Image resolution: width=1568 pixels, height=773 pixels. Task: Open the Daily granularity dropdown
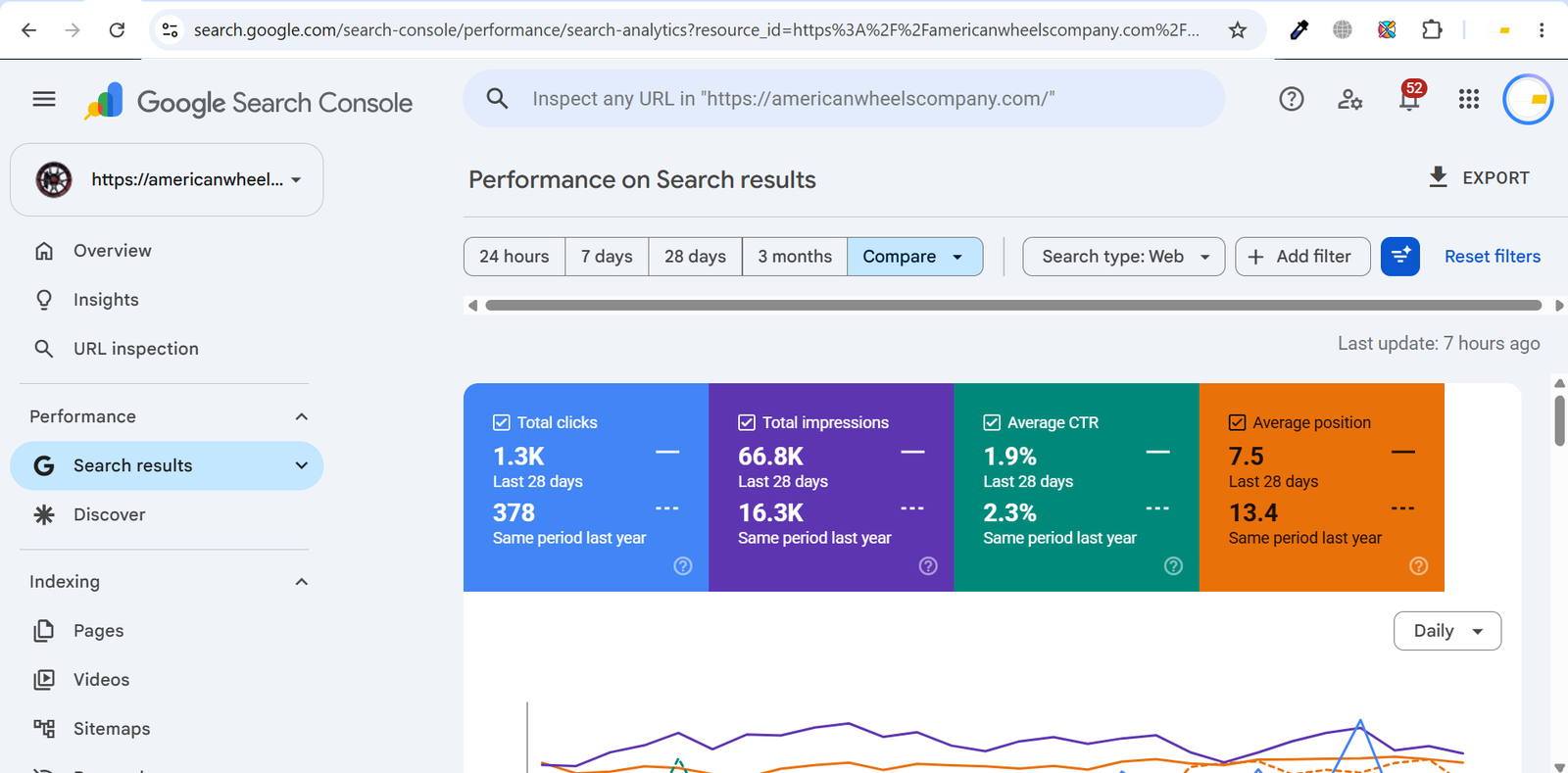pyautogui.click(x=1447, y=631)
